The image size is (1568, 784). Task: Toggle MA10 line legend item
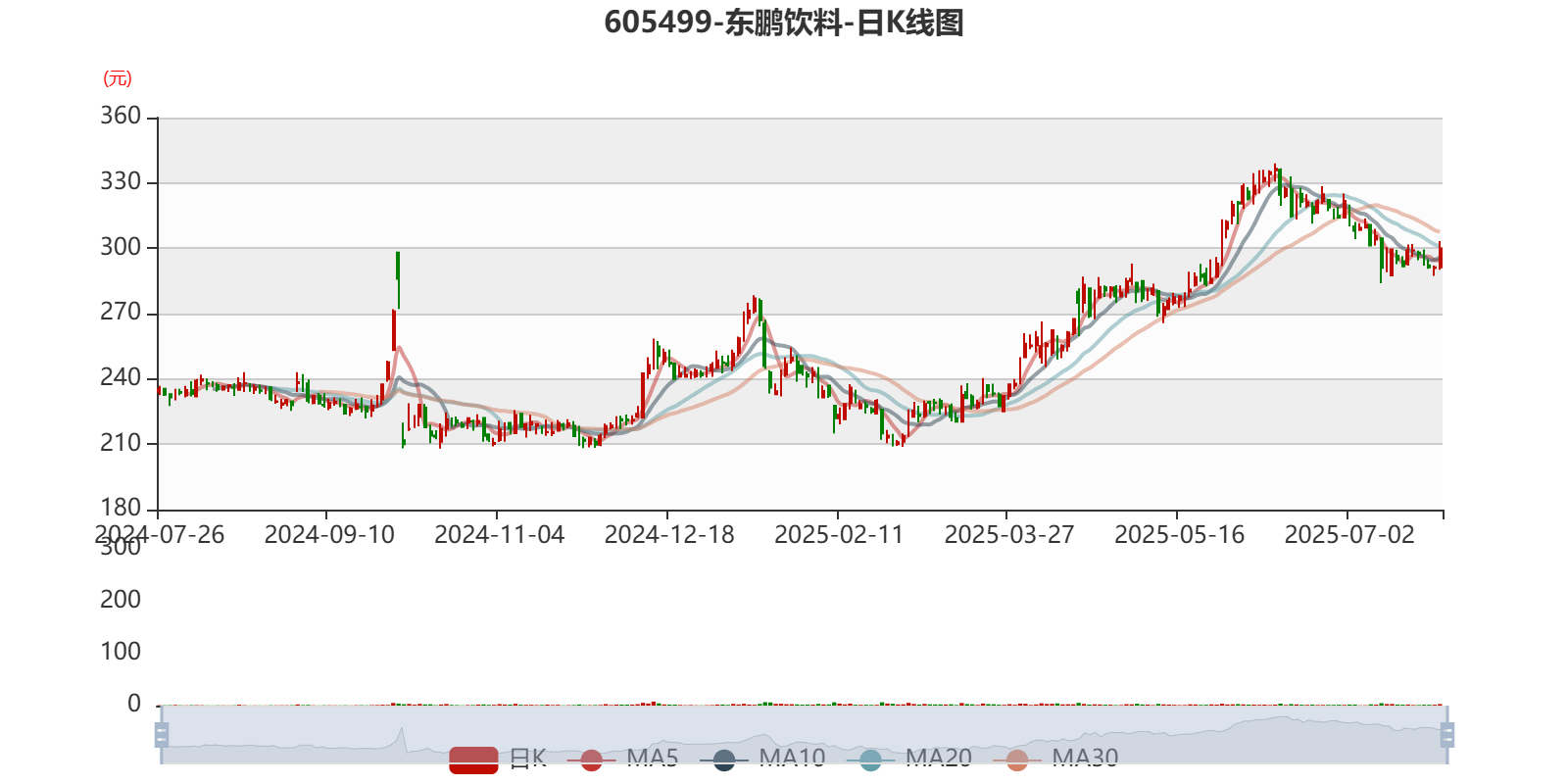pyautogui.click(x=762, y=759)
